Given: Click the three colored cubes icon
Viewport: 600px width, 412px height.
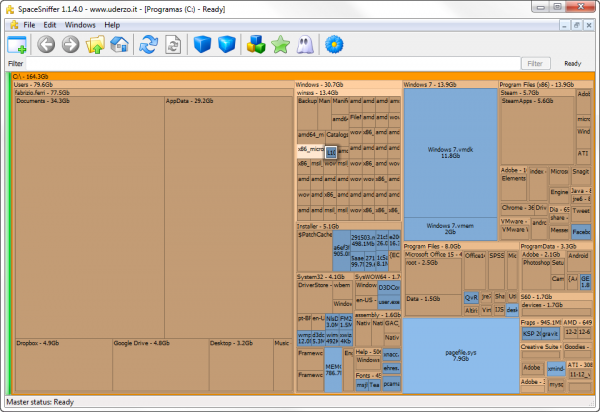Looking at the screenshot, I should 256,44.
